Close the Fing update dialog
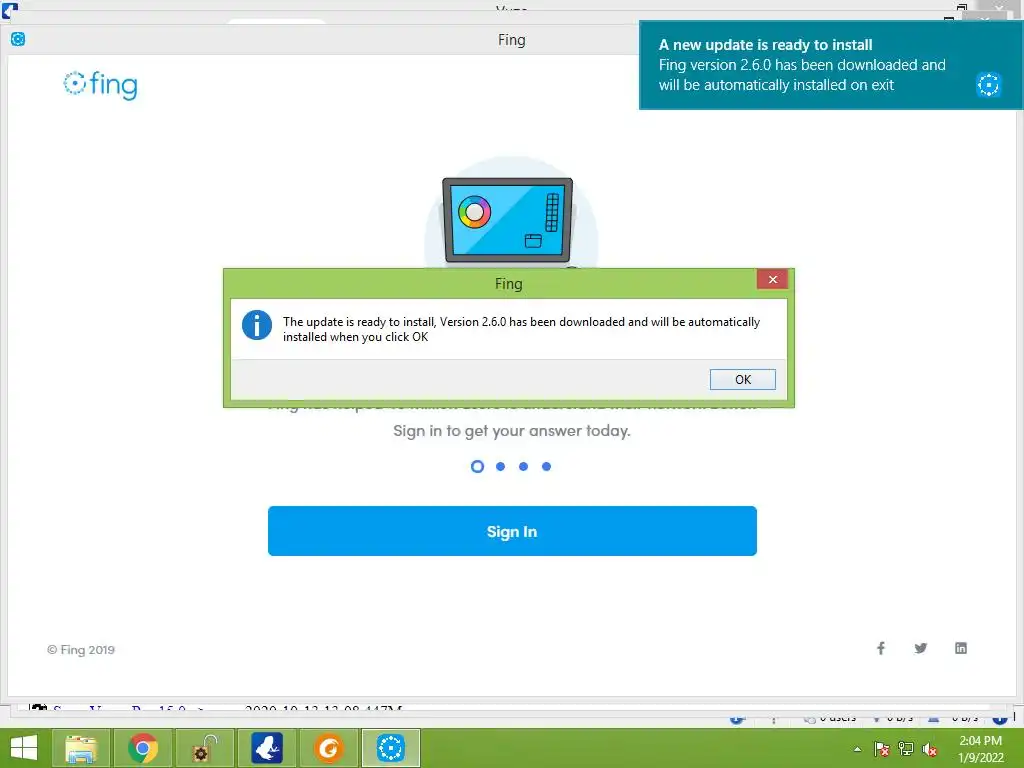The height and width of the screenshot is (768, 1024). tap(773, 280)
